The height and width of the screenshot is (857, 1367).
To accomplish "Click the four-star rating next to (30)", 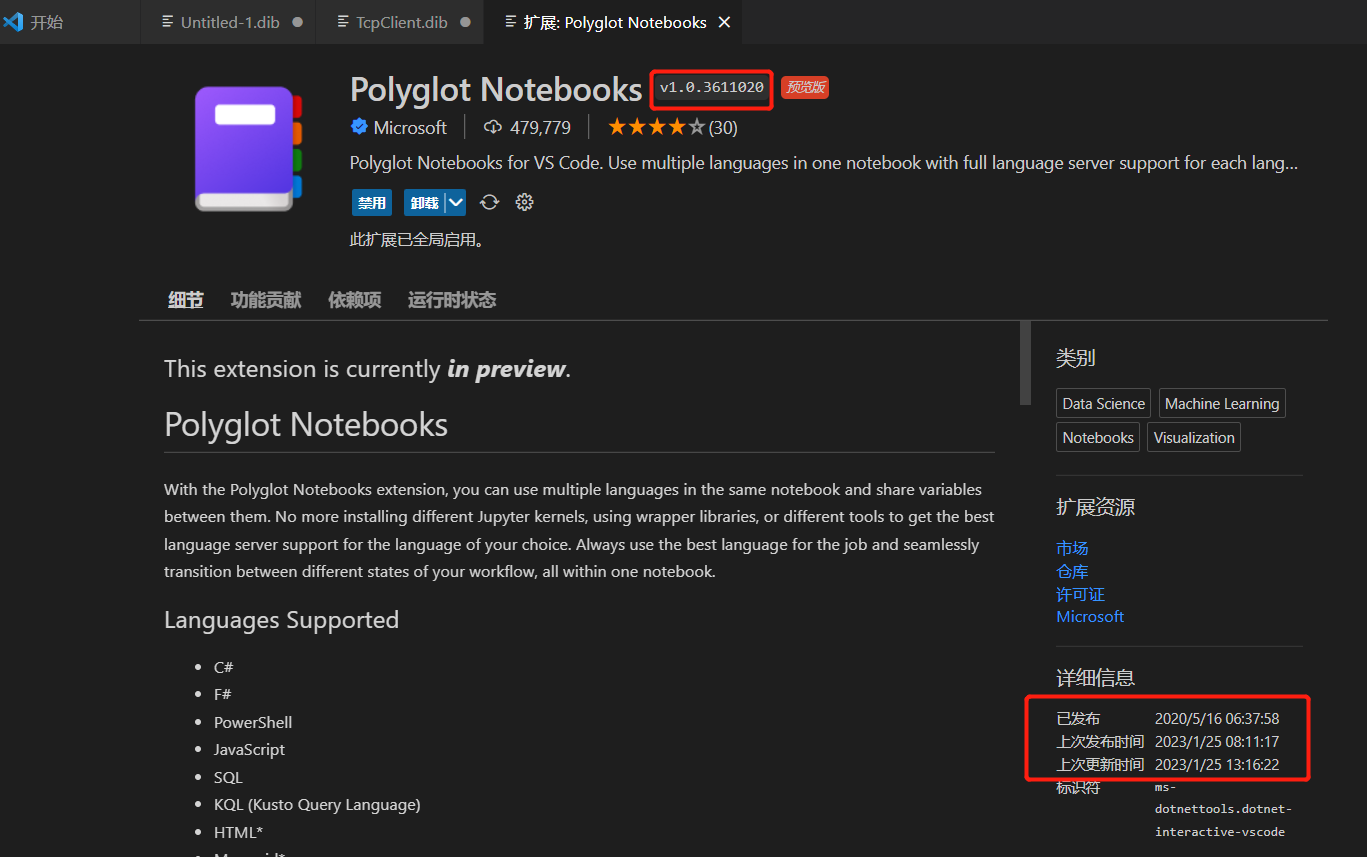I will pos(657,127).
